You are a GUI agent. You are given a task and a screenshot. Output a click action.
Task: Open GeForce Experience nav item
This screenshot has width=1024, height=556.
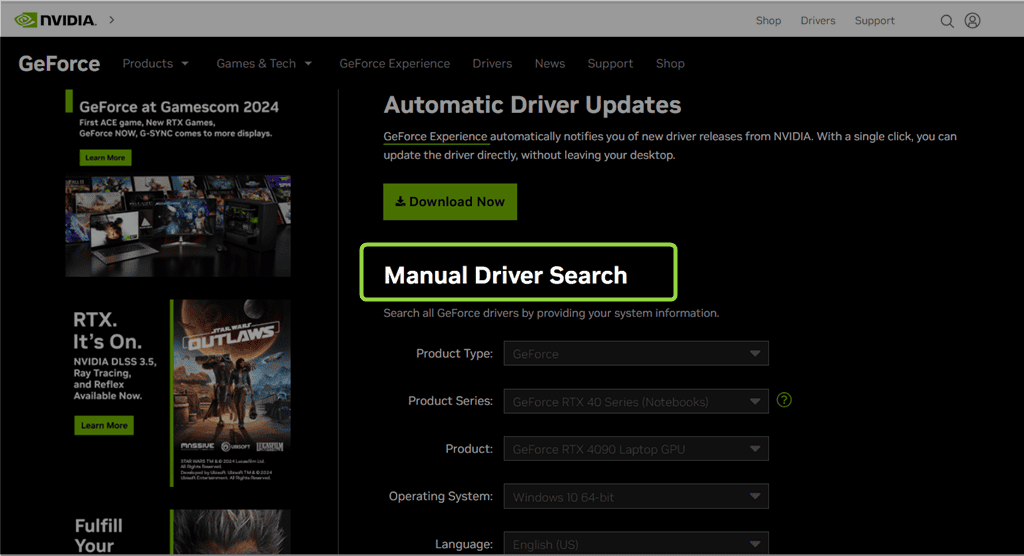click(x=394, y=64)
